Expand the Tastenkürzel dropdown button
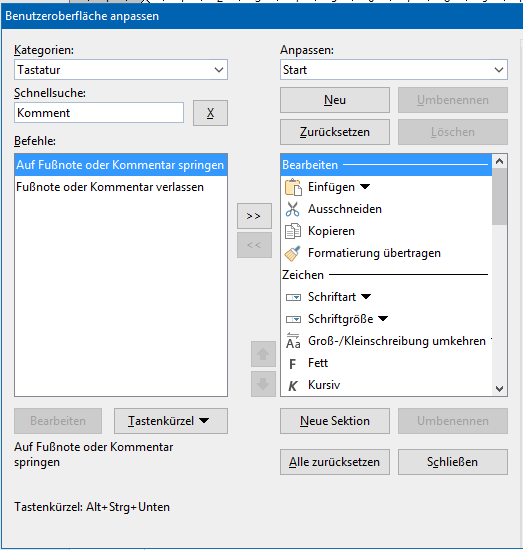 [x=171, y=421]
